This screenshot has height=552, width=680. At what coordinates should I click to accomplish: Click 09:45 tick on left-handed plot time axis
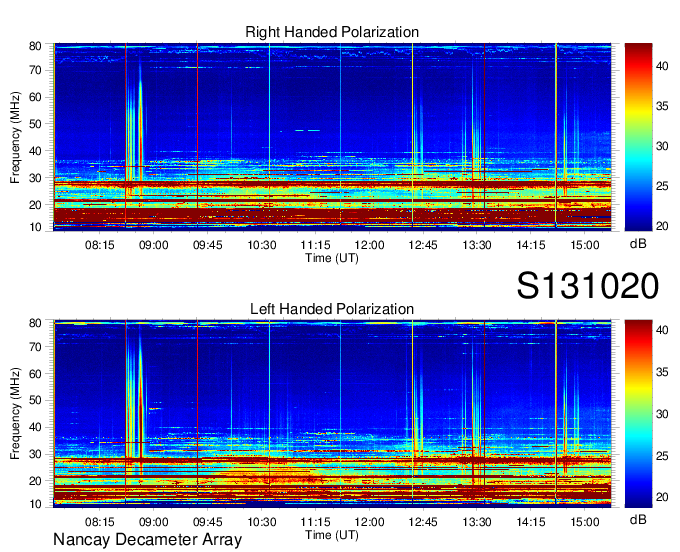tap(208, 522)
